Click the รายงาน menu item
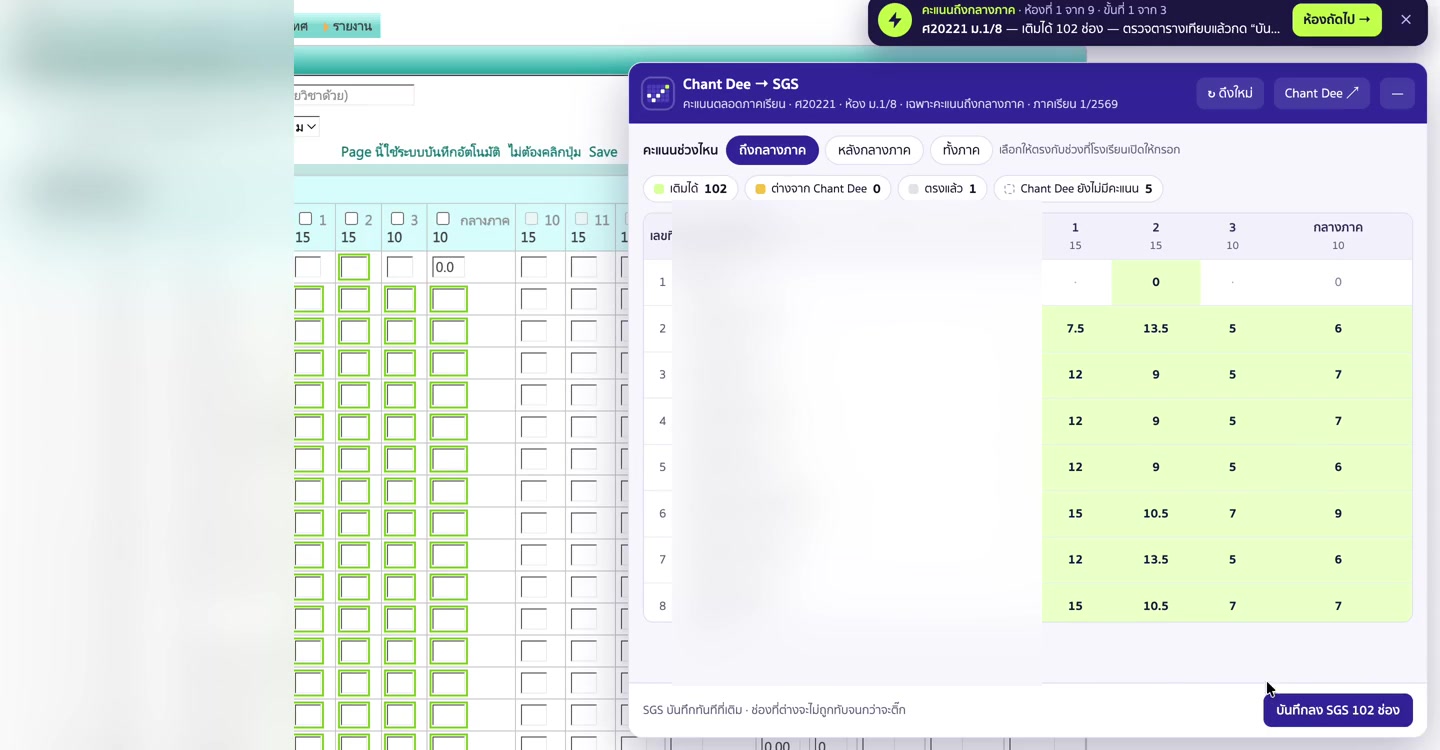 347,26
